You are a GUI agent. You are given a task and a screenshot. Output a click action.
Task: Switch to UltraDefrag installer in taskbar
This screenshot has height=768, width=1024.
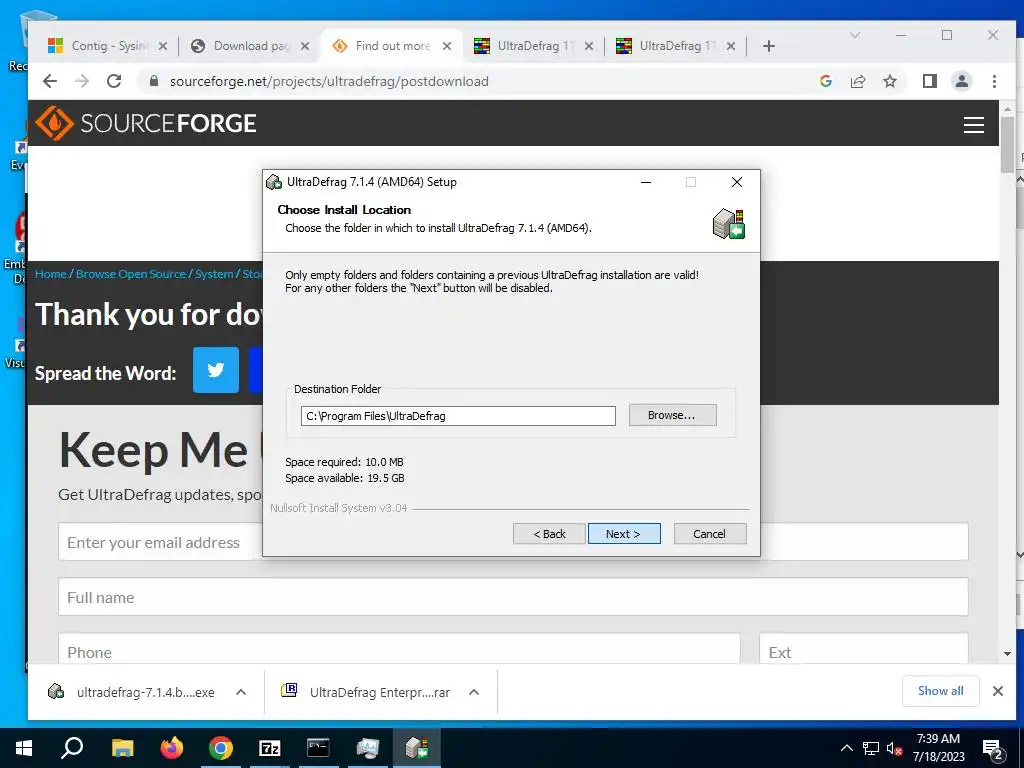click(417, 748)
